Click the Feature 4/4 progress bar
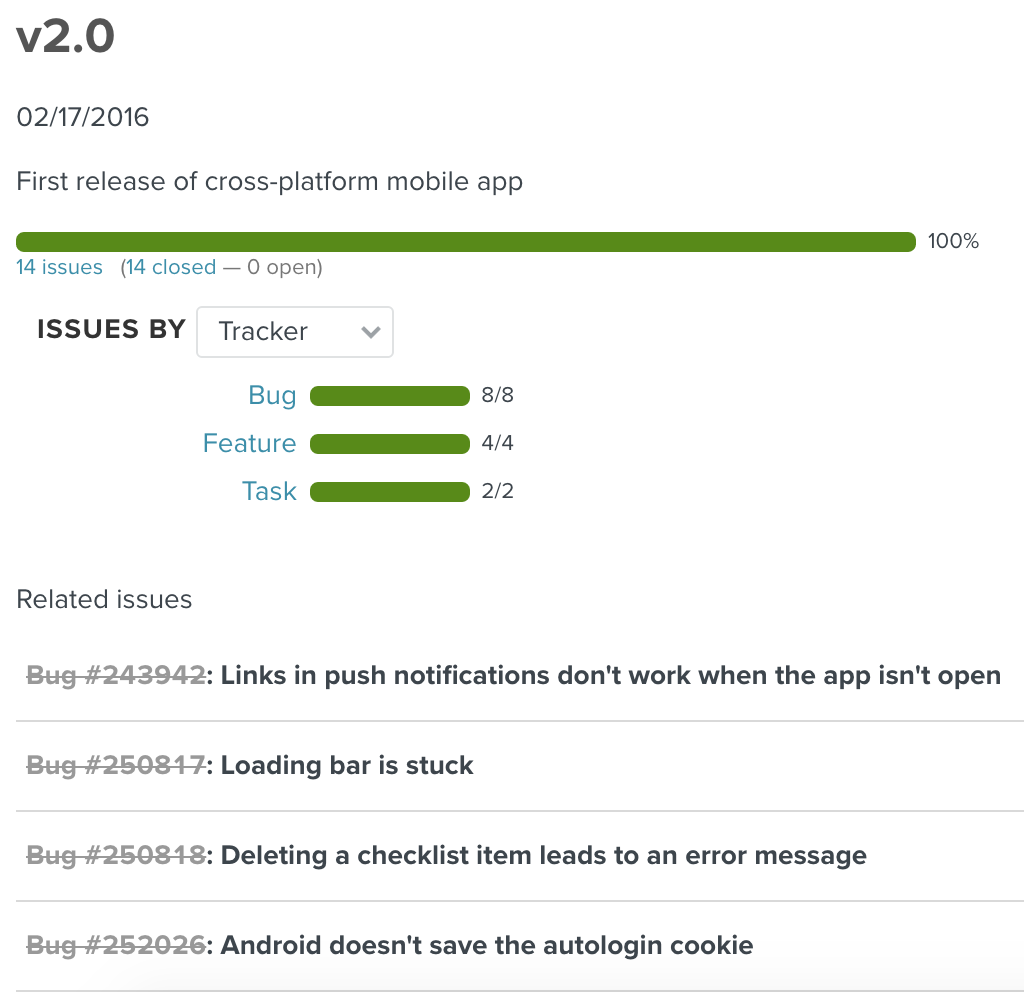This screenshot has height=992, width=1024. (390, 444)
